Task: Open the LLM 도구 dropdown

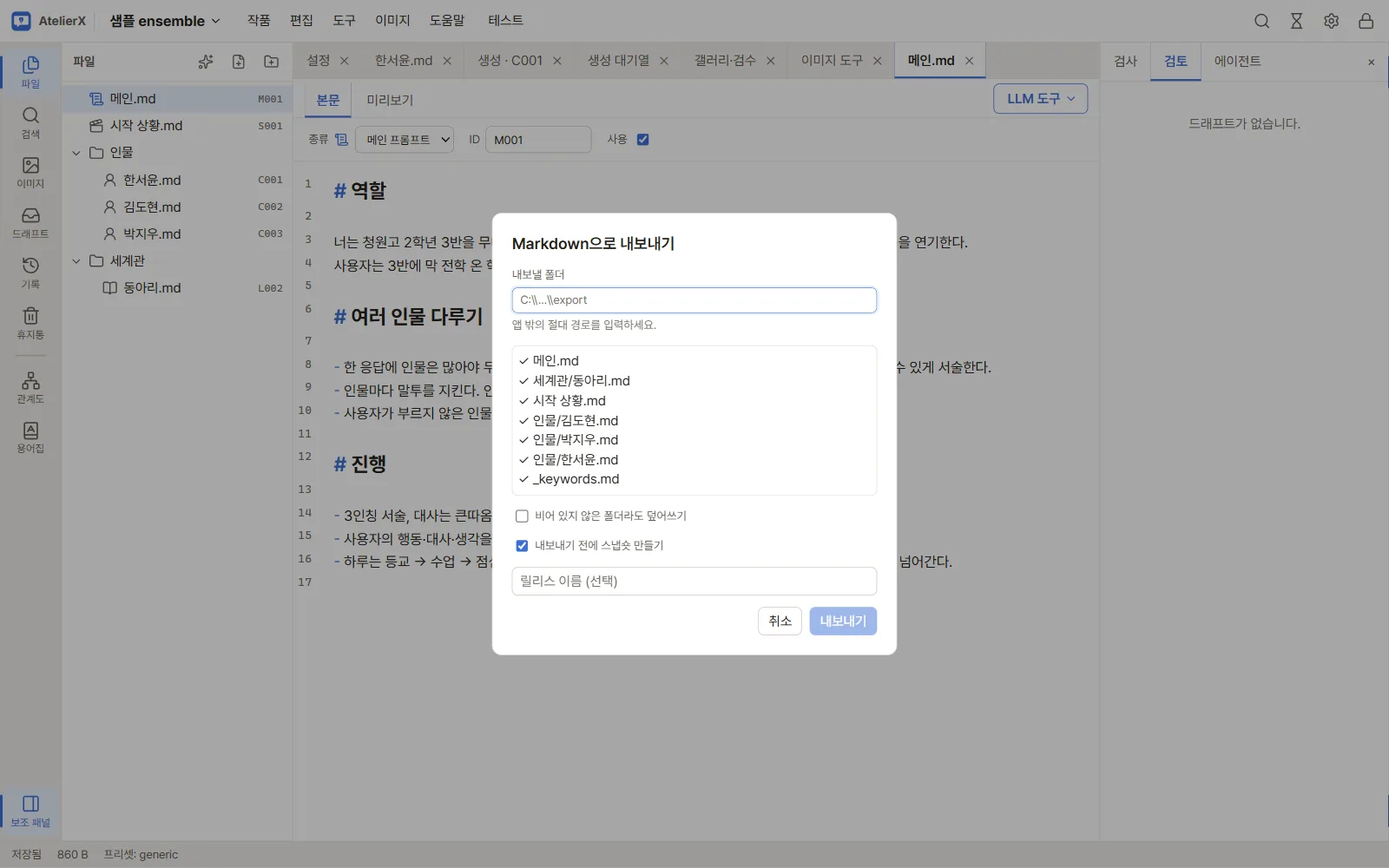Action: (1040, 99)
